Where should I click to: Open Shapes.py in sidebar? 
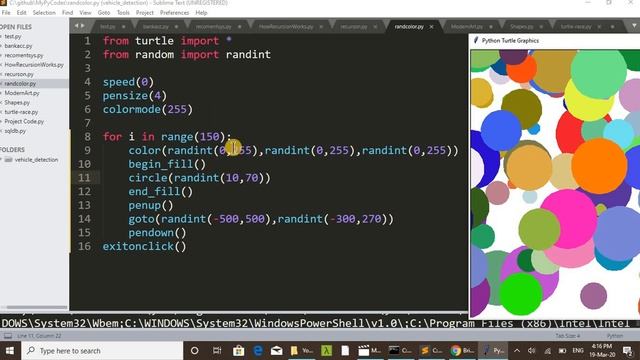click(x=17, y=102)
